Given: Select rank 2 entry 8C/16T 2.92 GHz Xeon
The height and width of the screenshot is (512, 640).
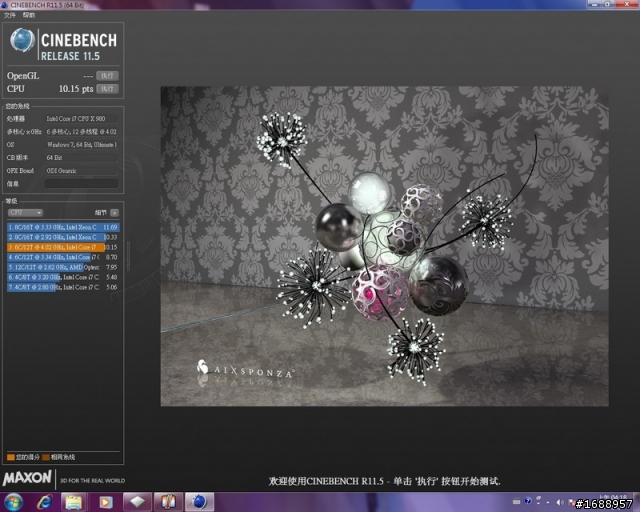Looking at the screenshot, I should click(x=63, y=237).
